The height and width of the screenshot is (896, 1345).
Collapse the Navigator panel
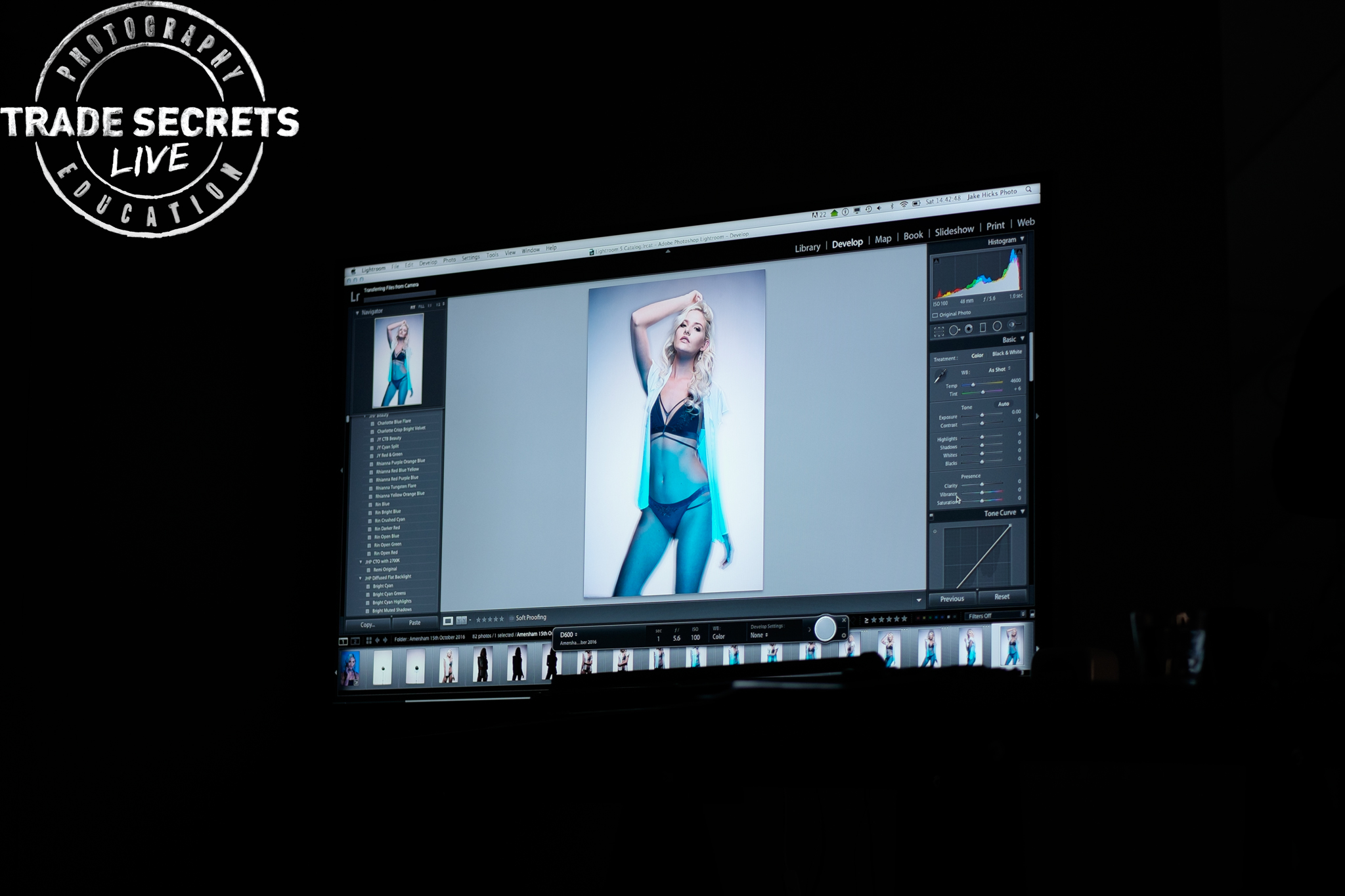(x=357, y=313)
